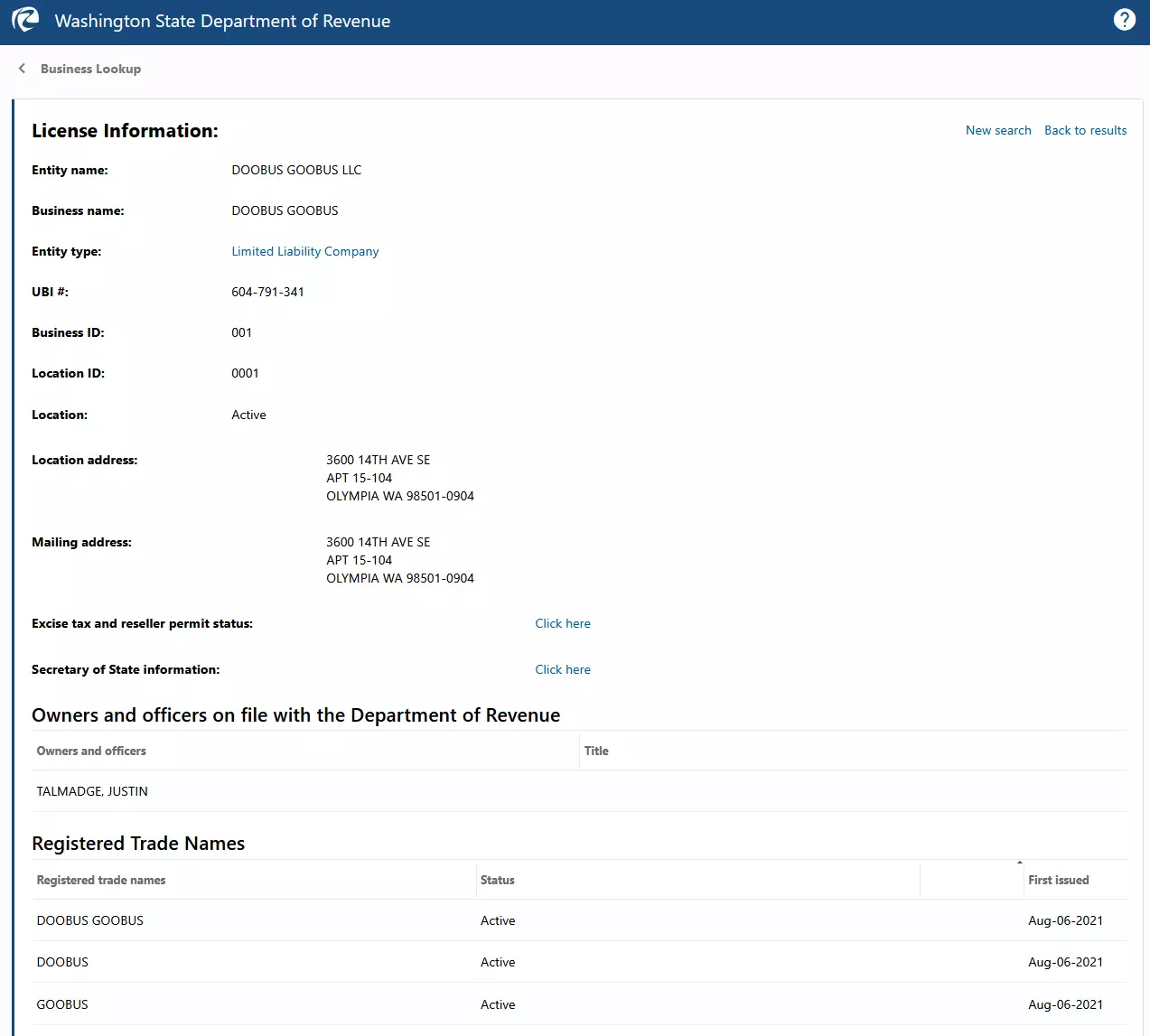1150x1036 pixels.
Task: Sort by Title column header
Action: tap(596, 751)
